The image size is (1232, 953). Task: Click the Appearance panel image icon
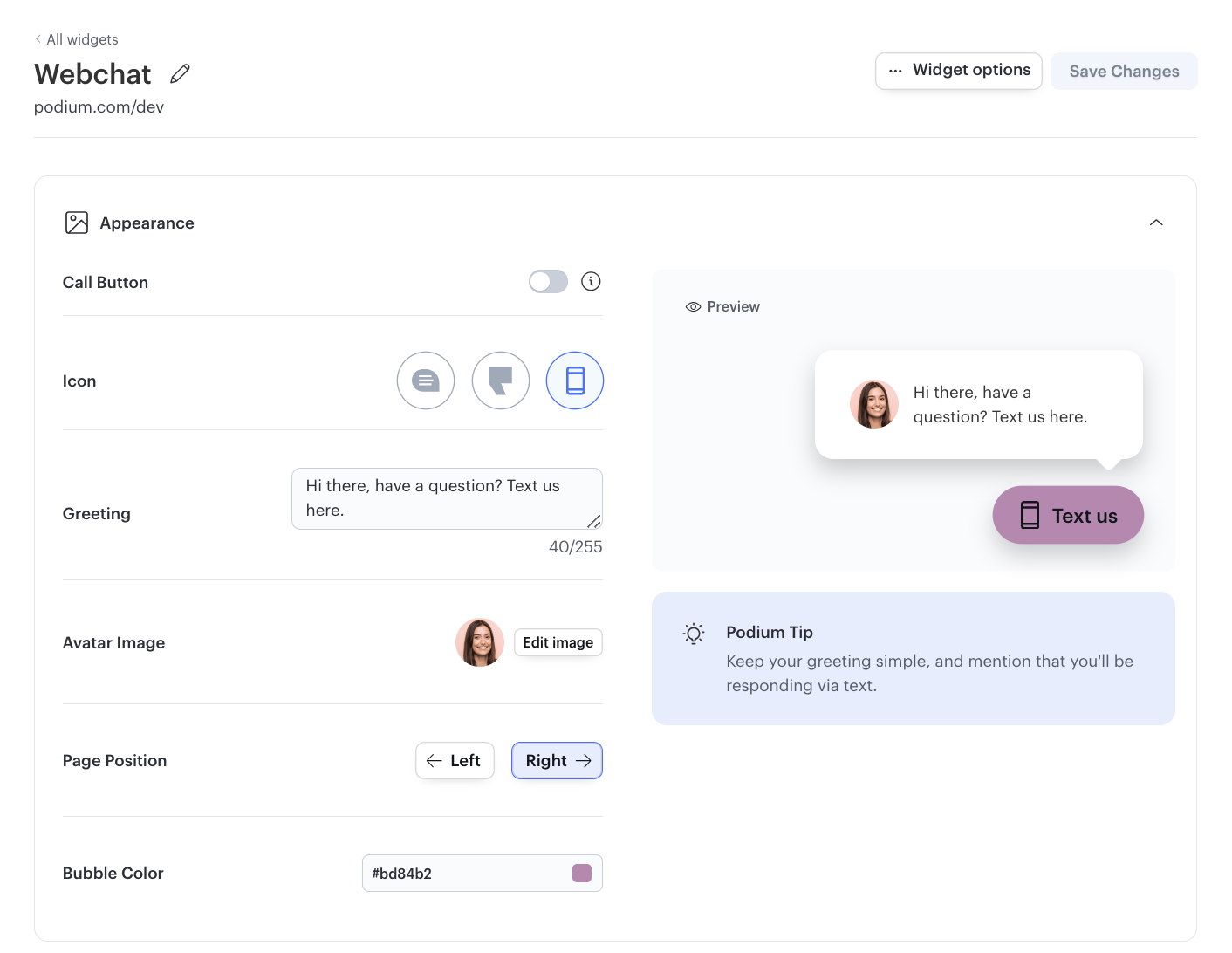76,223
